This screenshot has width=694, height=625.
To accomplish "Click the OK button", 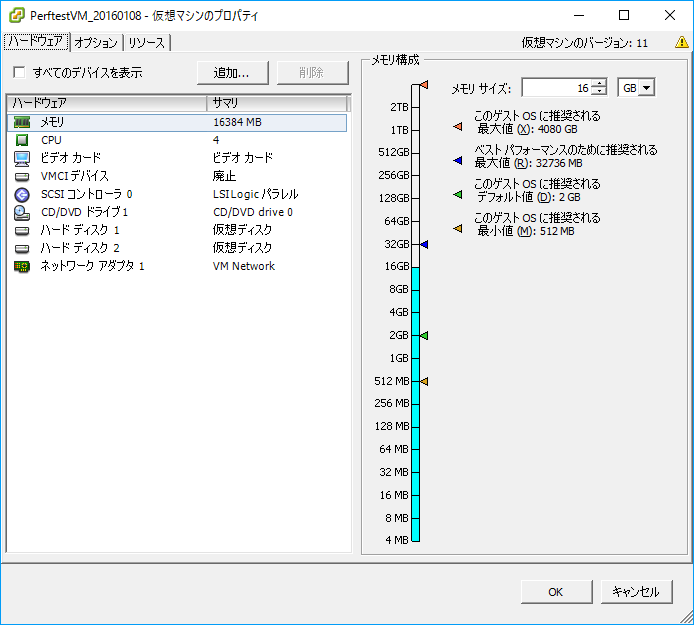I will (x=556, y=592).
